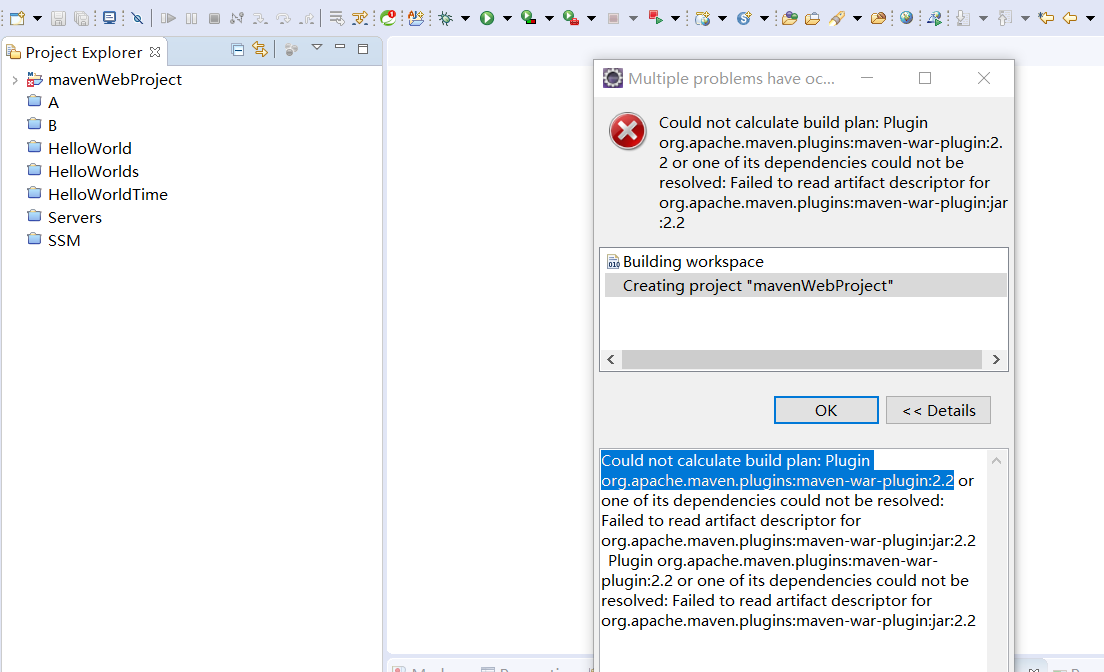Click the Open Task folder icon
1104x672 pixels.
[x=813, y=18]
